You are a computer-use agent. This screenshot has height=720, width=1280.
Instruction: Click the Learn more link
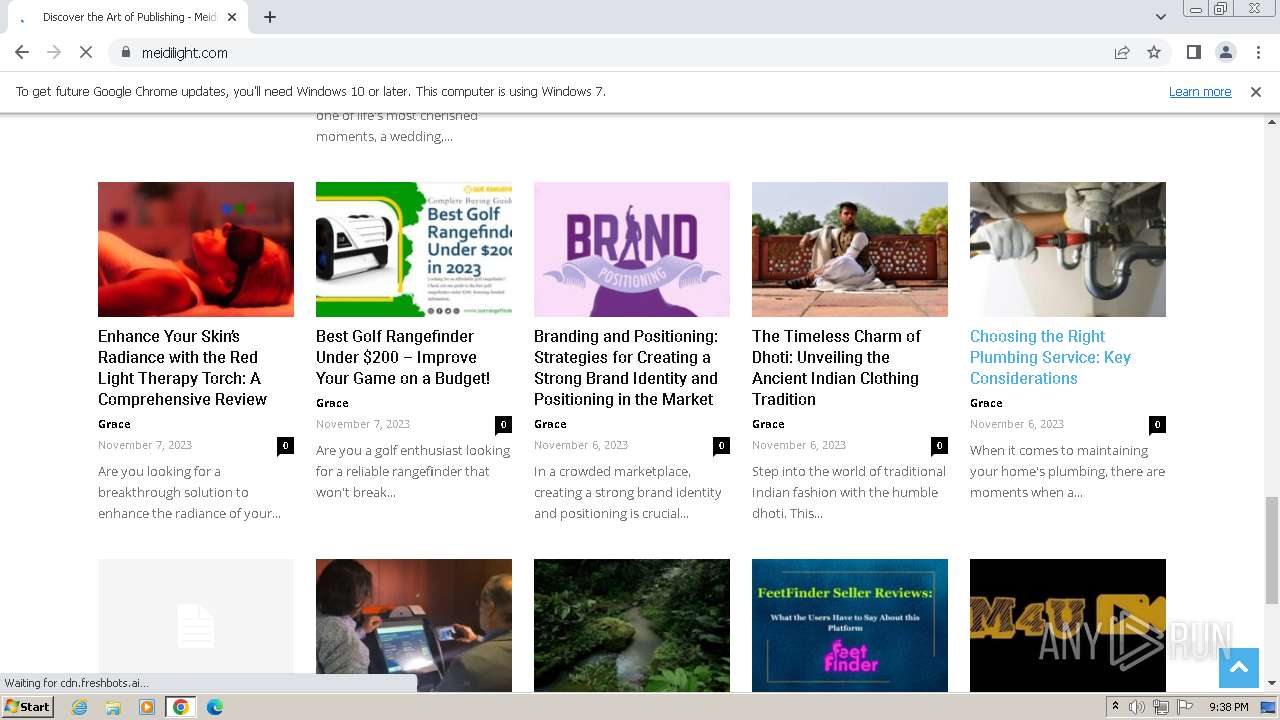point(1200,92)
